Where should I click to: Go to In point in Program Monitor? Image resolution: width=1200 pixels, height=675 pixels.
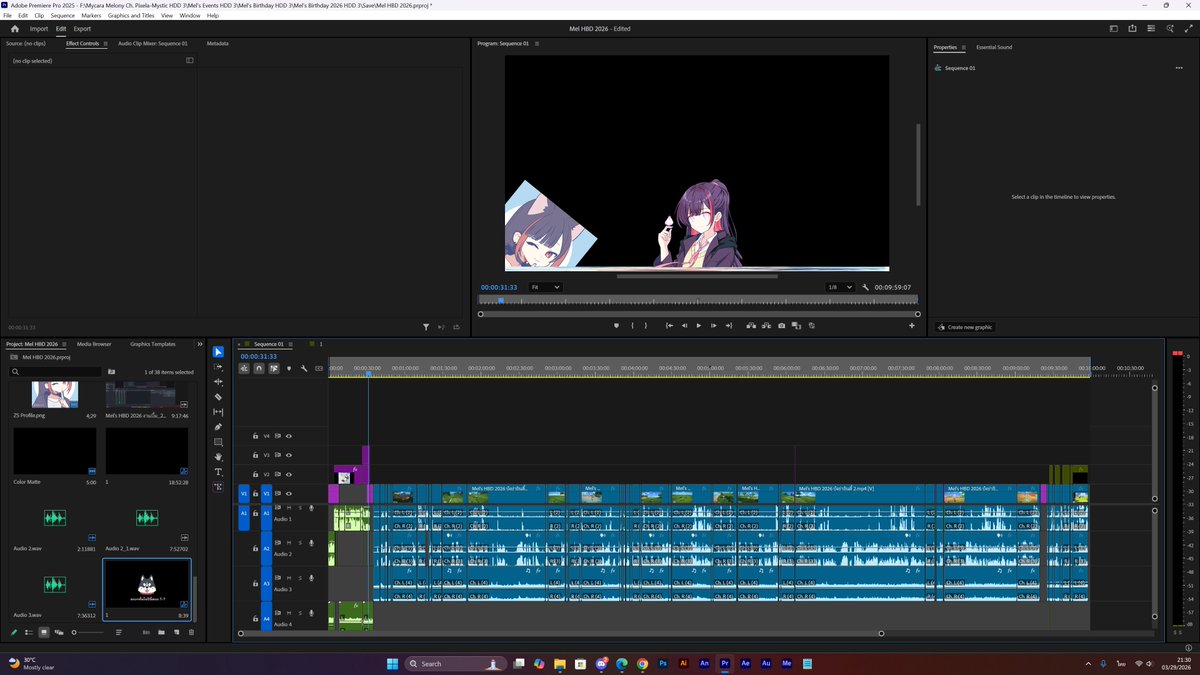point(669,325)
